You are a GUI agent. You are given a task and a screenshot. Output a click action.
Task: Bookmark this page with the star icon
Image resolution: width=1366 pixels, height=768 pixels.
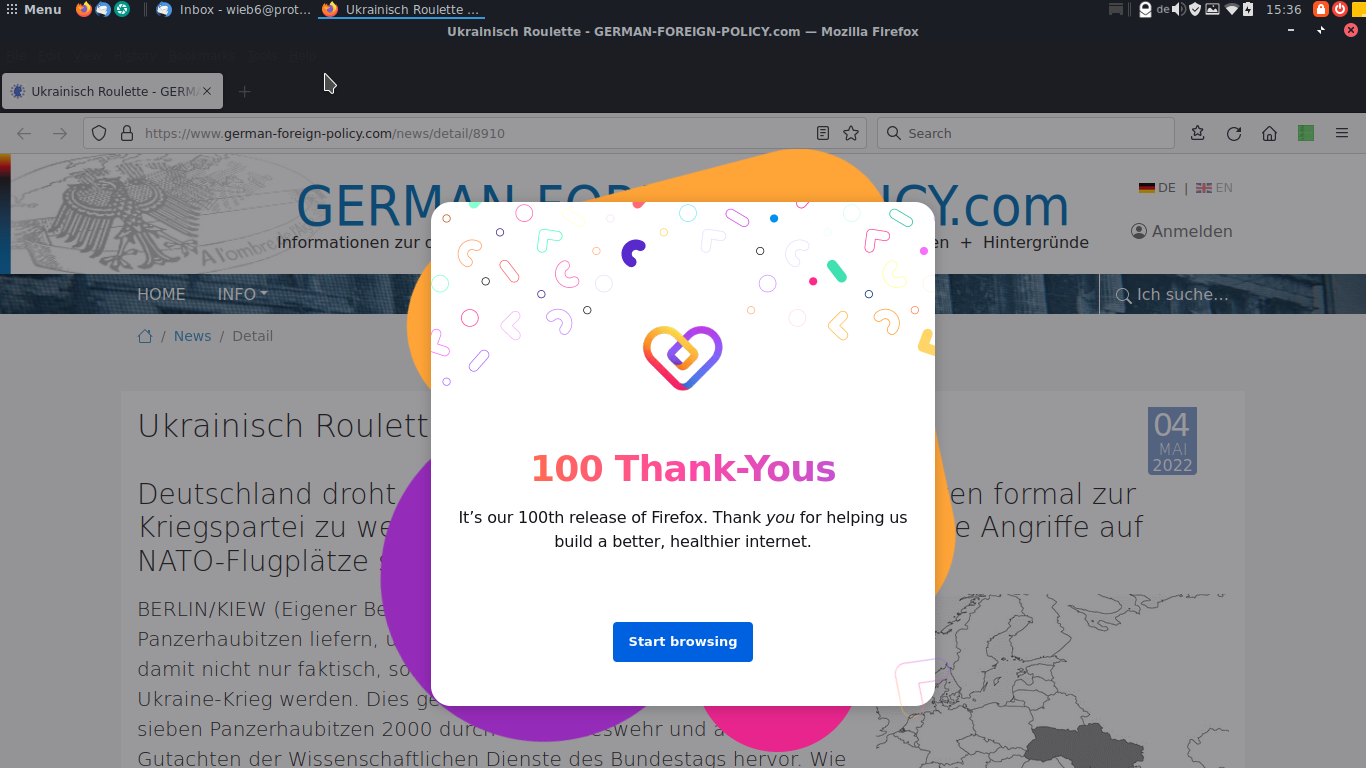click(x=851, y=133)
